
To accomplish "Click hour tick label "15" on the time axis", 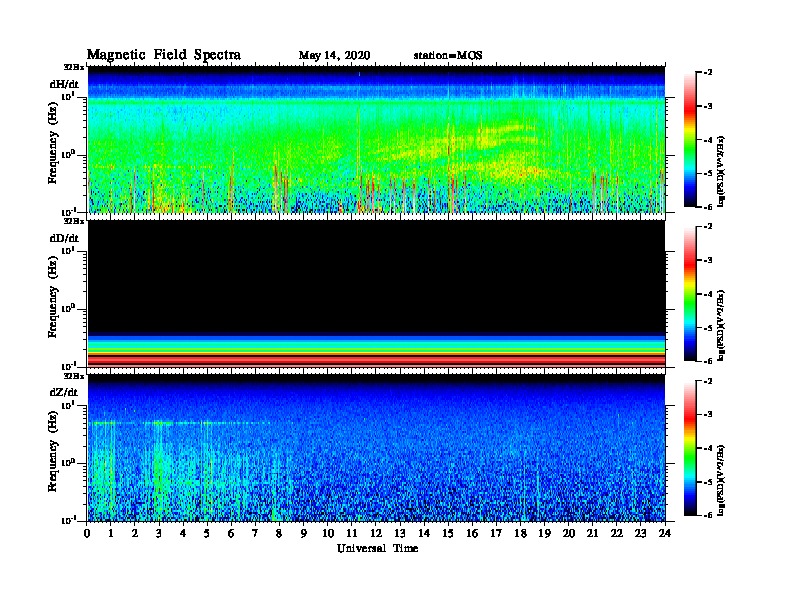I will 448,534.
